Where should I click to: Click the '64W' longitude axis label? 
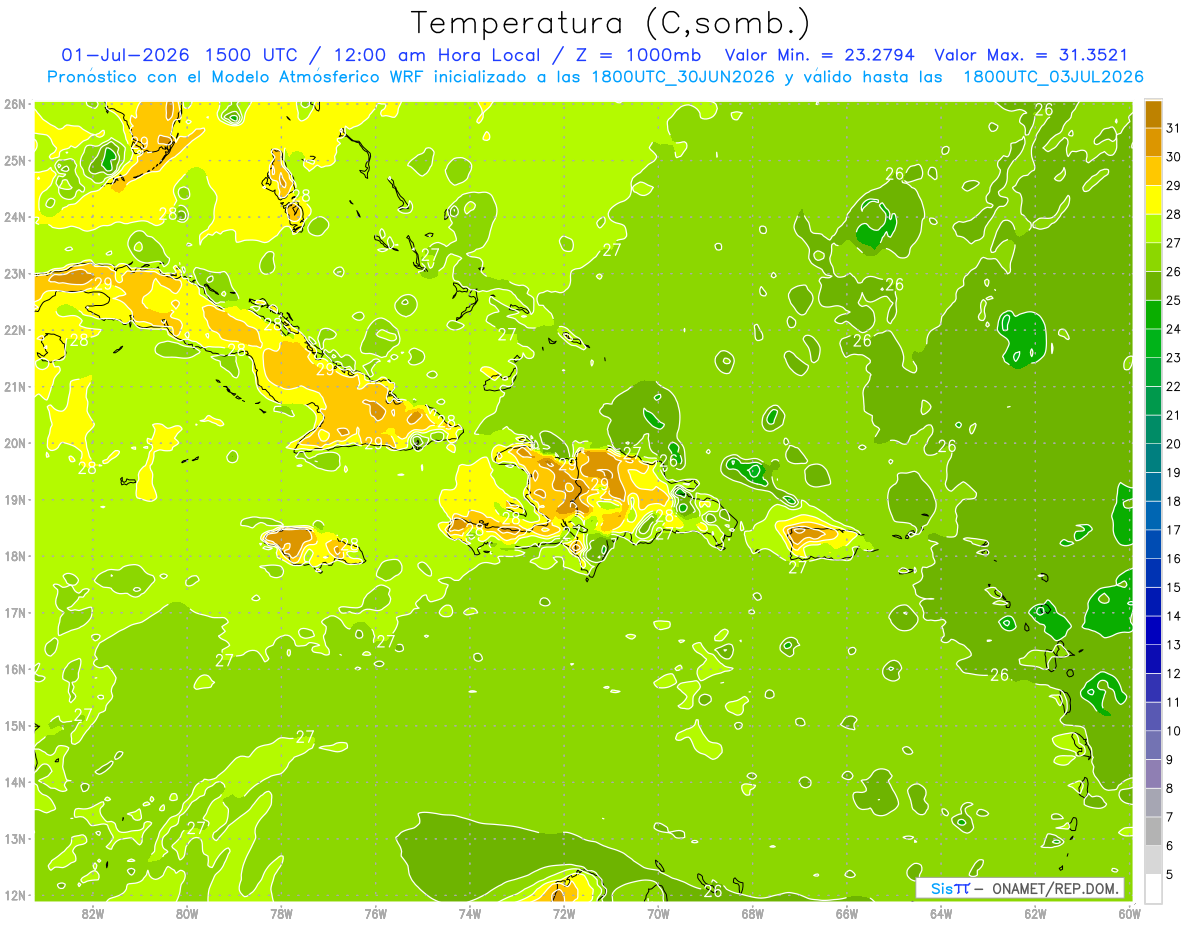click(941, 914)
